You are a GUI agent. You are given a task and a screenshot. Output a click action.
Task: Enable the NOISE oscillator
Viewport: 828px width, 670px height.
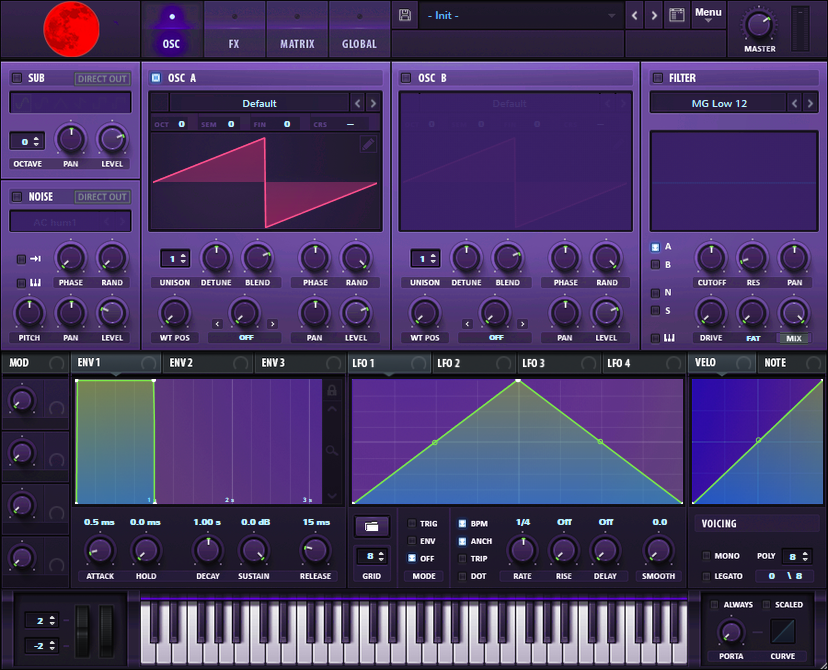[17, 196]
